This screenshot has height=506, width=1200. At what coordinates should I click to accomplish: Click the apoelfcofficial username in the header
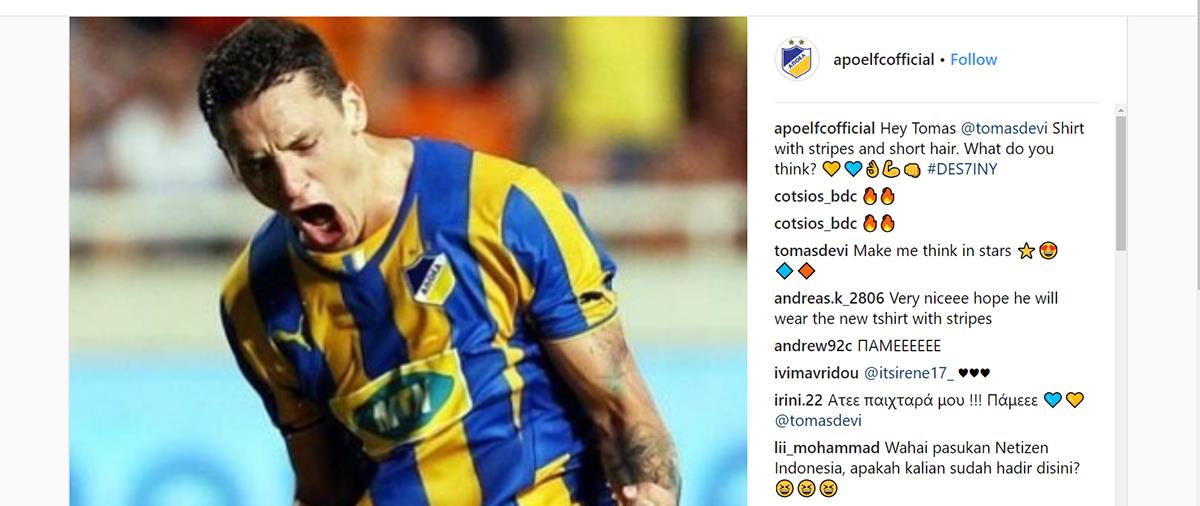point(883,60)
